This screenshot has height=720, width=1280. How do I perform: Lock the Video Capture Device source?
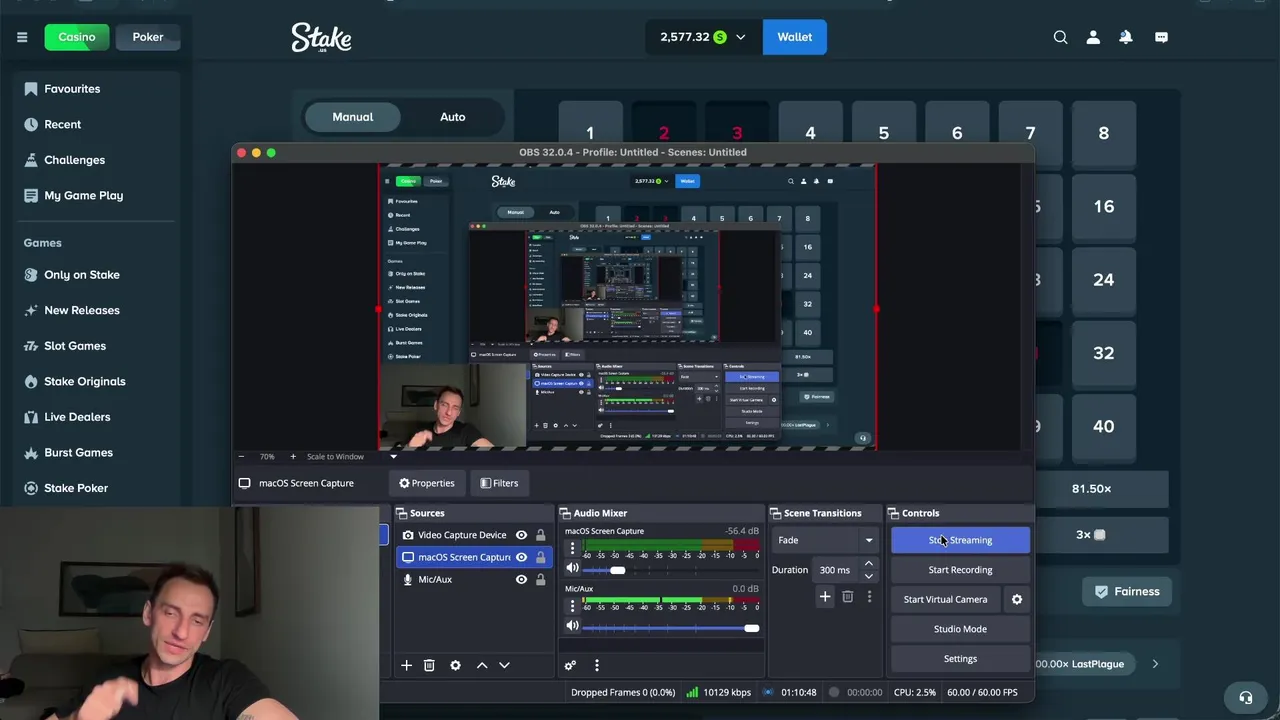click(x=541, y=535)
